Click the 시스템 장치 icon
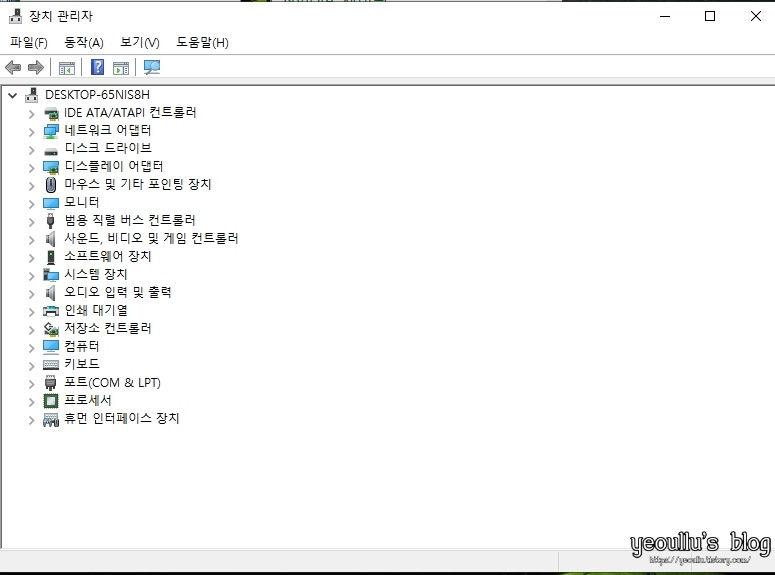Viewport: 775px width, 575px height. coord(51,274)
